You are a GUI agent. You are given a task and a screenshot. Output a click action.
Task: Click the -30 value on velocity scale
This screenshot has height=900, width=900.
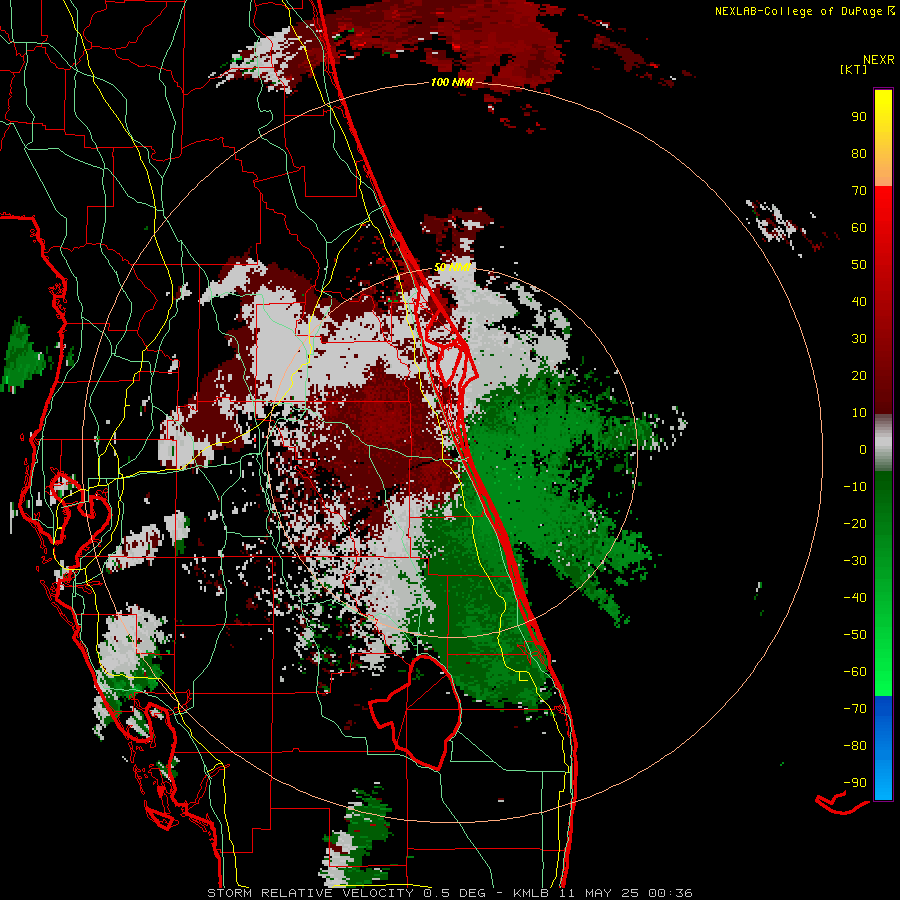(x=855, y=561)
